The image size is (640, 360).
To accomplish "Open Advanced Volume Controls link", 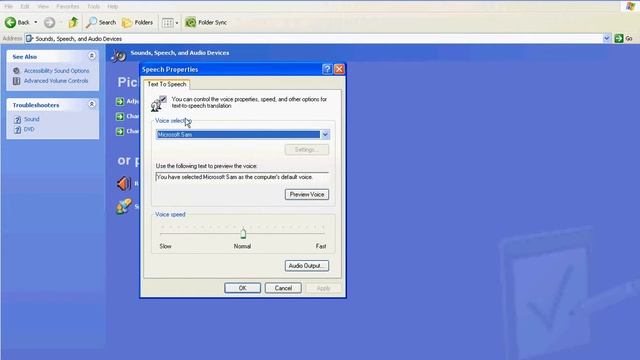I will point(56,81).
